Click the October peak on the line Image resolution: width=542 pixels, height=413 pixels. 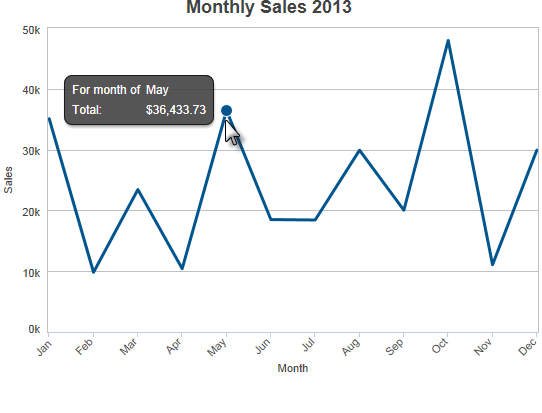(448, 41)
